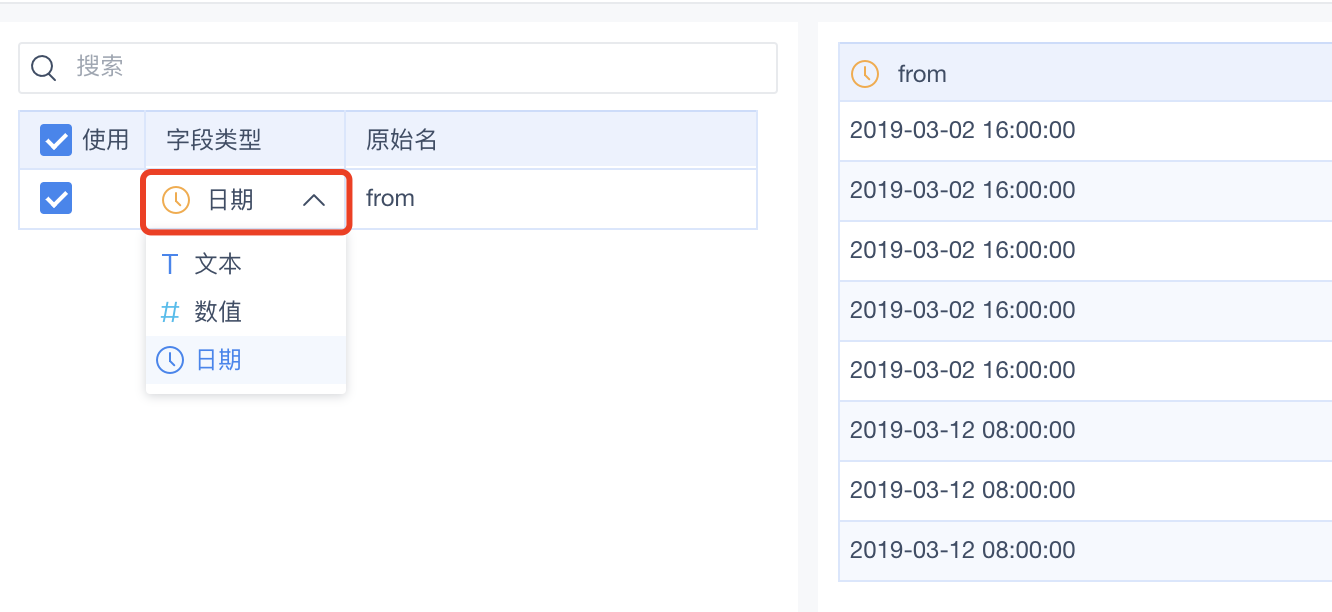Screen dimensions: 1332x612
Task: Collapse the 日期 field type dropdown
Action: coord(246,202)
